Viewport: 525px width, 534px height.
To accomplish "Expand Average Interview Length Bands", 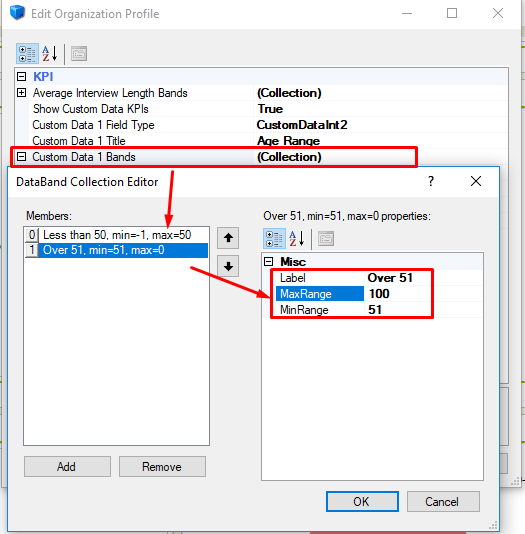I will (x=21, y=93).
